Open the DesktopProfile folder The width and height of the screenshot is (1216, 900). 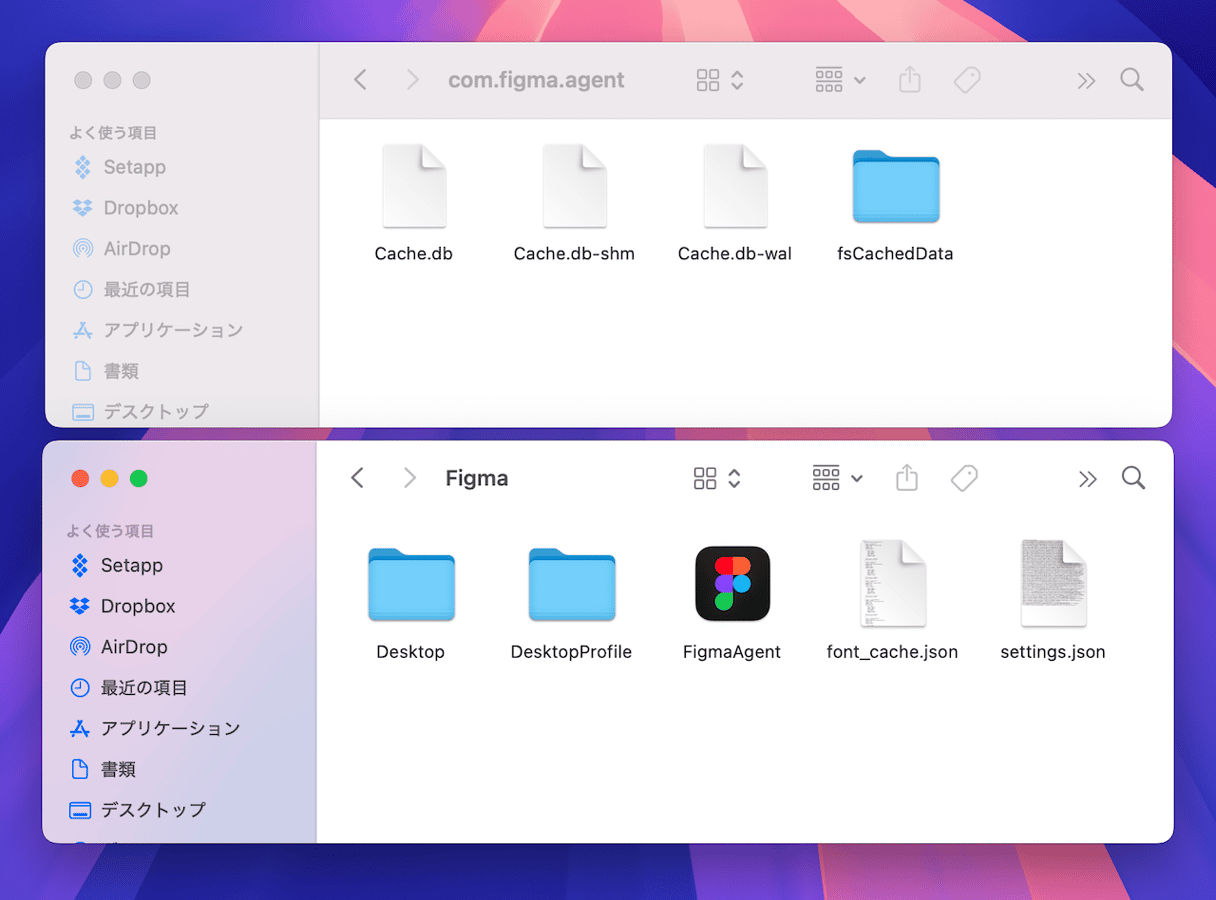pos(571,584)
